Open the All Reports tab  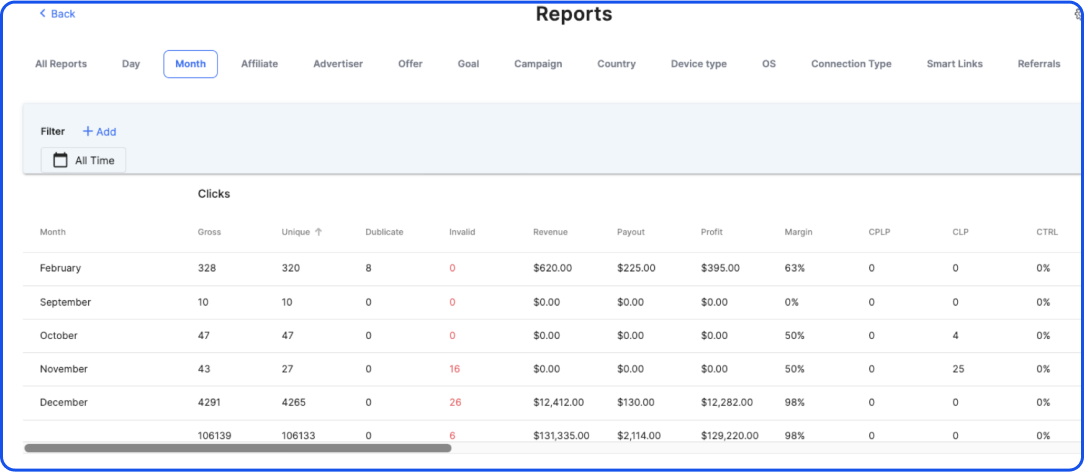click(61, 64)
